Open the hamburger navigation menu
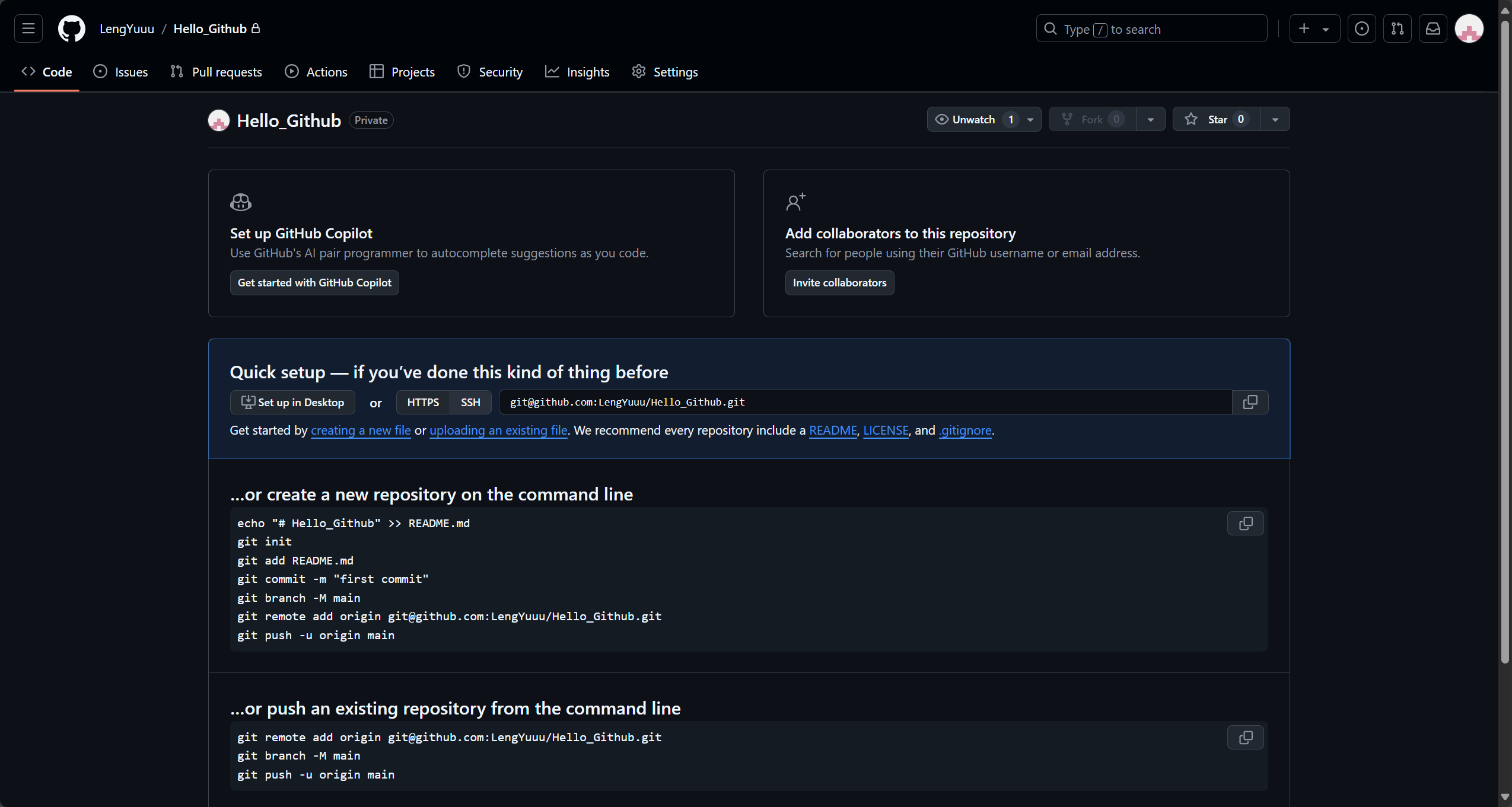Viewport: 1512px width, 807px height. click(28, 28)
